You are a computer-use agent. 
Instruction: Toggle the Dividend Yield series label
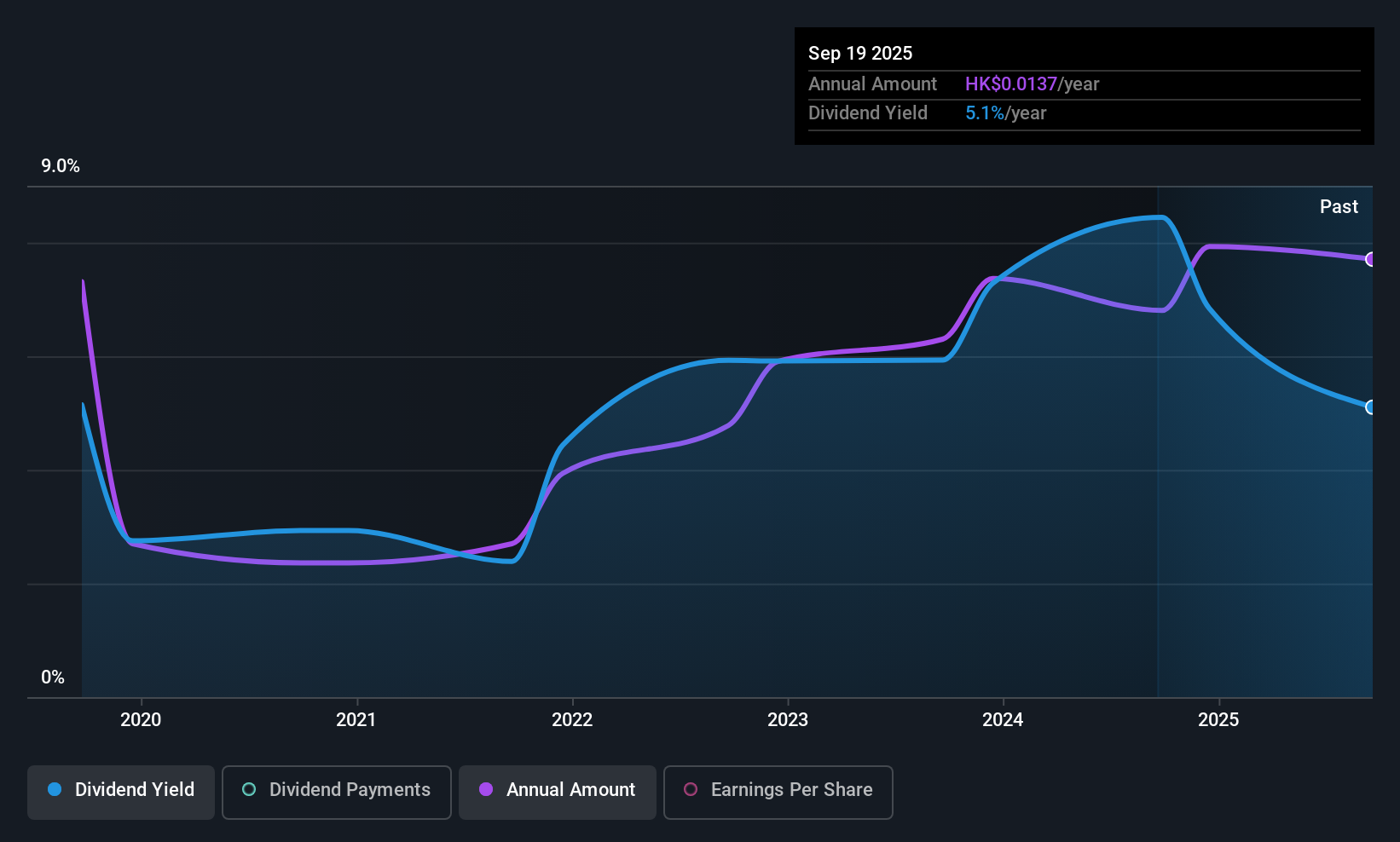click(x=135, y=789)
